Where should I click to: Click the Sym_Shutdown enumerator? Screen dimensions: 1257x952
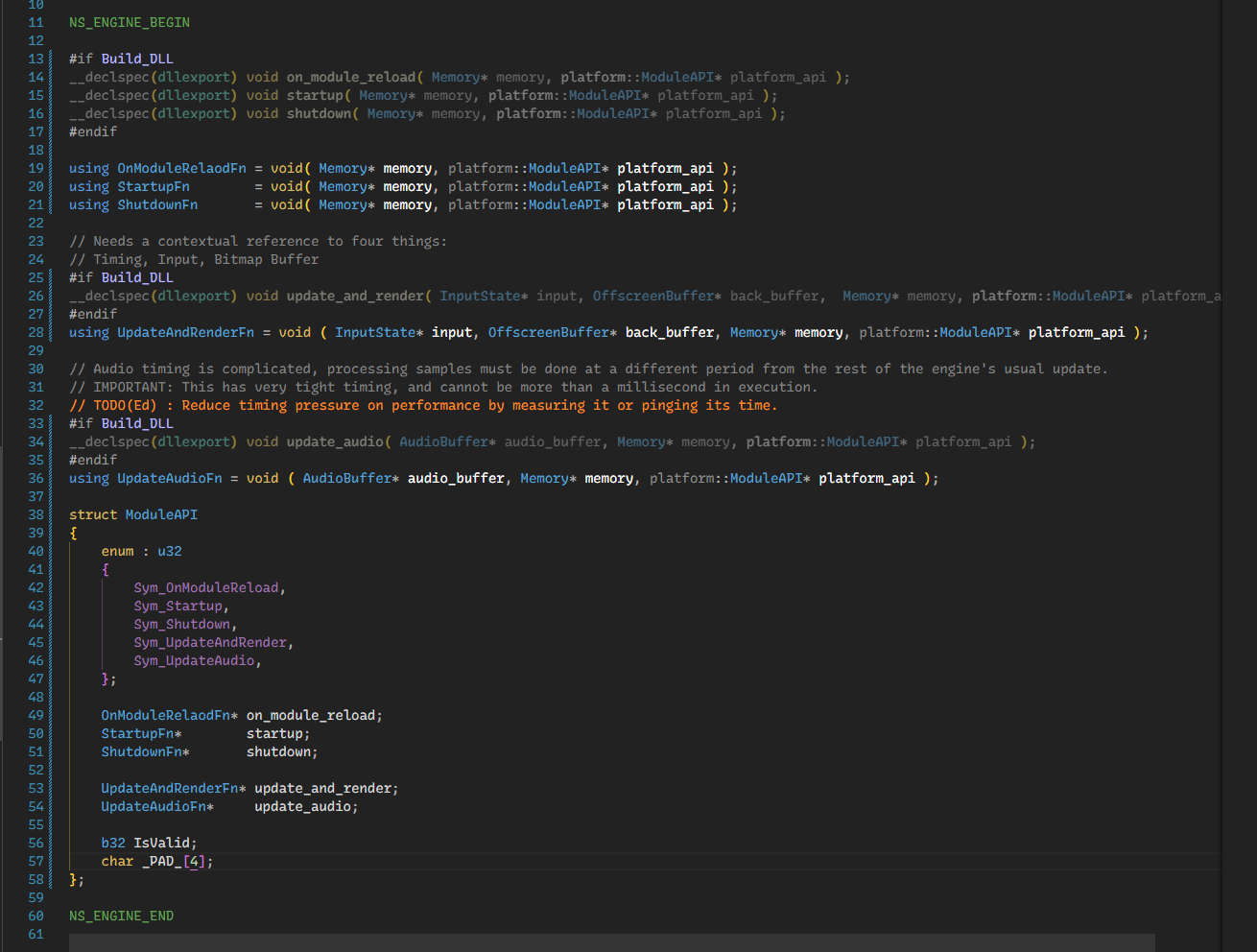[x=181, y=624]
